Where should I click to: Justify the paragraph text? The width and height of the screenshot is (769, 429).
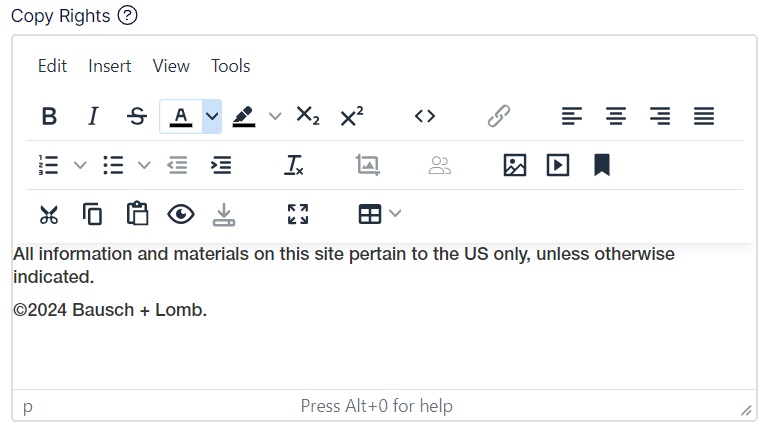[704, 116]
